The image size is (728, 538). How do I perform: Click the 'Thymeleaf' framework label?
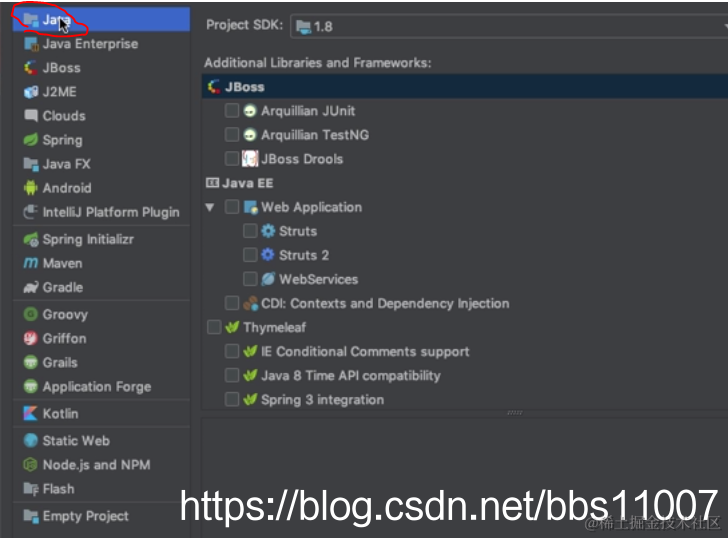(274, 327)
